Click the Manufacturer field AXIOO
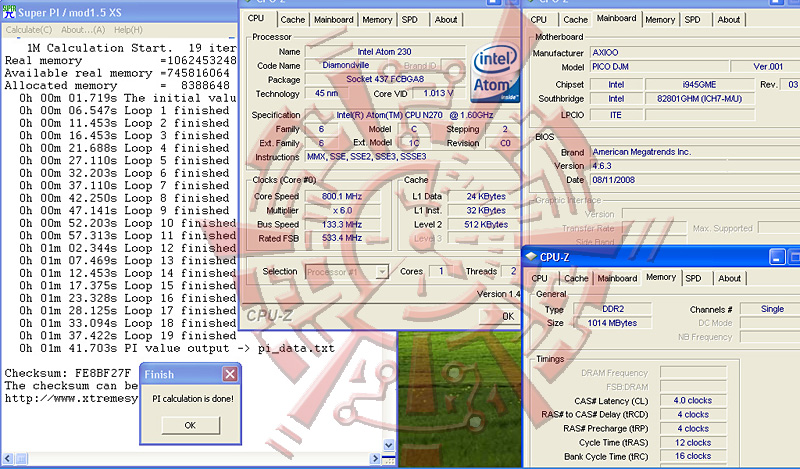Screen dimensions: 800x469 coord(695,53)
